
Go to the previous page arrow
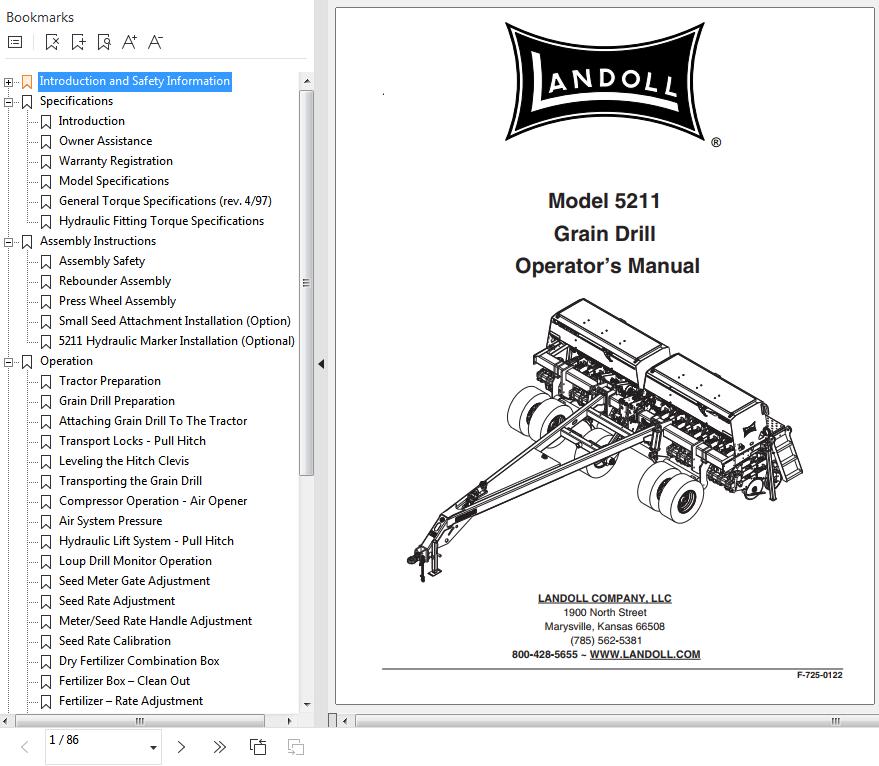click(x=25, y=747)
